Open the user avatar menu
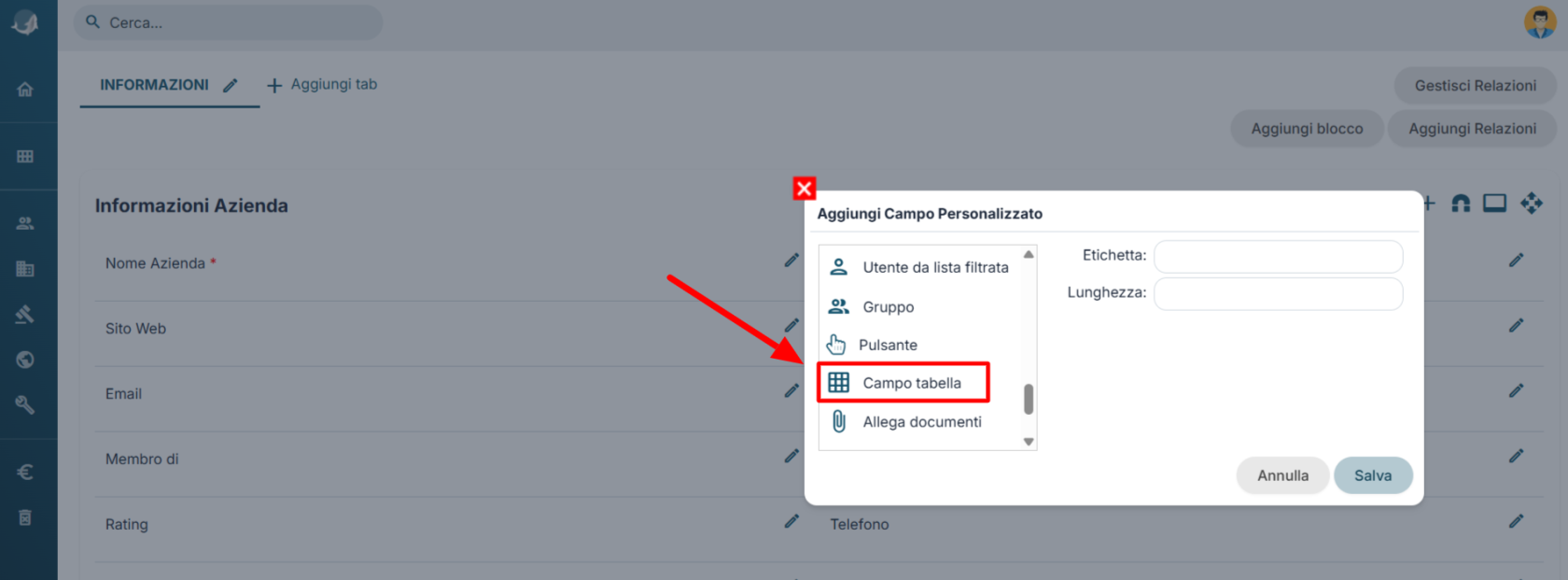 [1539, 21]
